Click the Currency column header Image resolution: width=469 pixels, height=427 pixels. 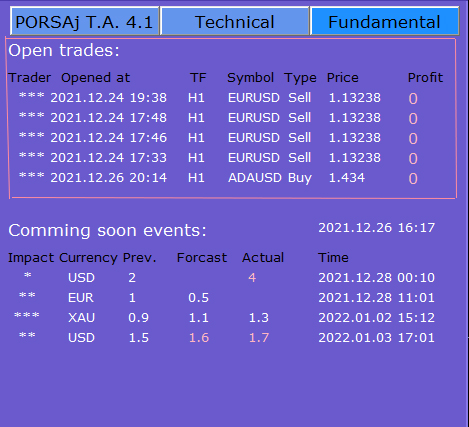88,258
